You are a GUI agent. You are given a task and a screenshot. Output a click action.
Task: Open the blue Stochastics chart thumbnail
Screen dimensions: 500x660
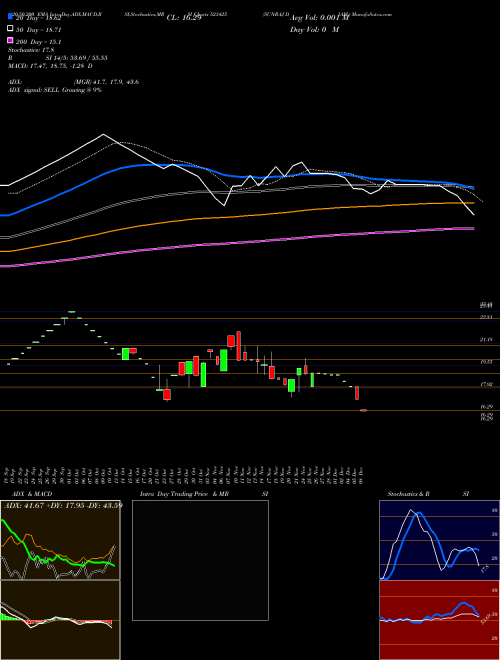point(439,540)
